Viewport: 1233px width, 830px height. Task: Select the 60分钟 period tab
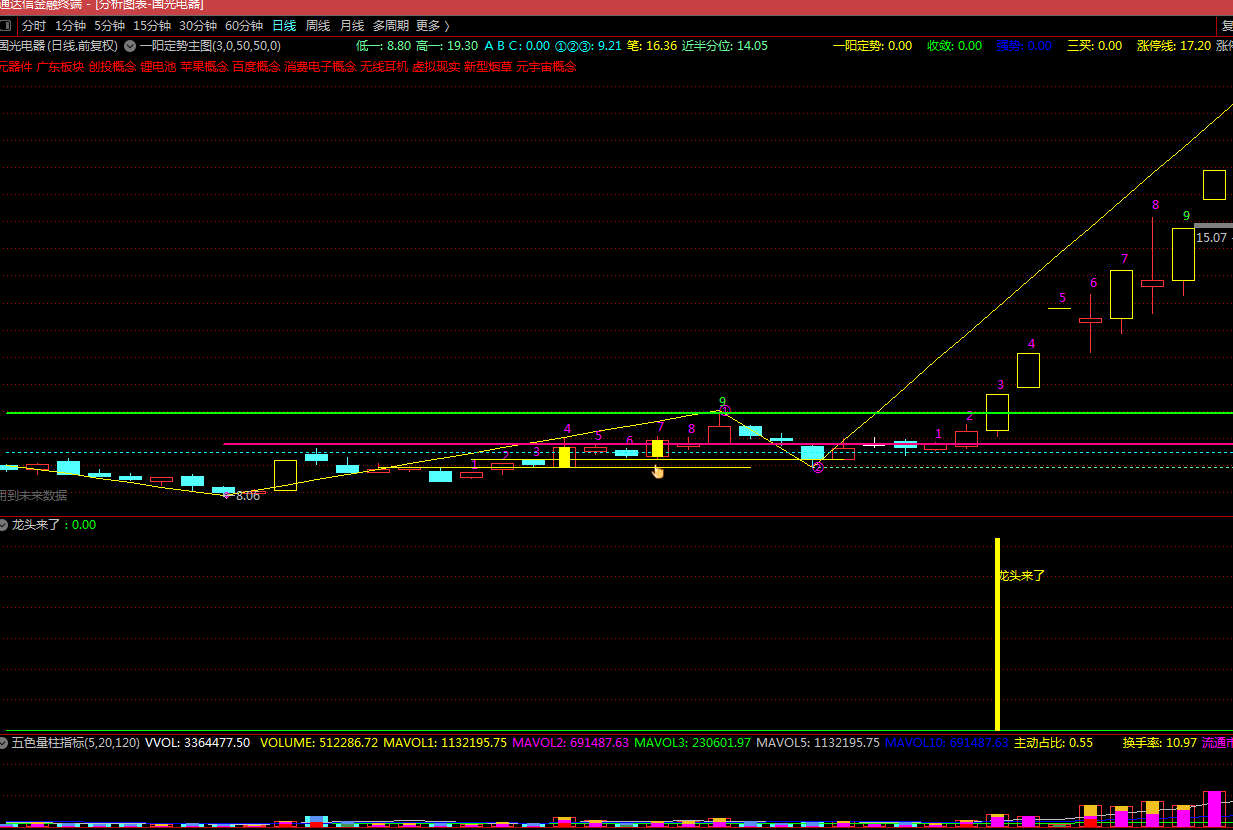(244, 26)
